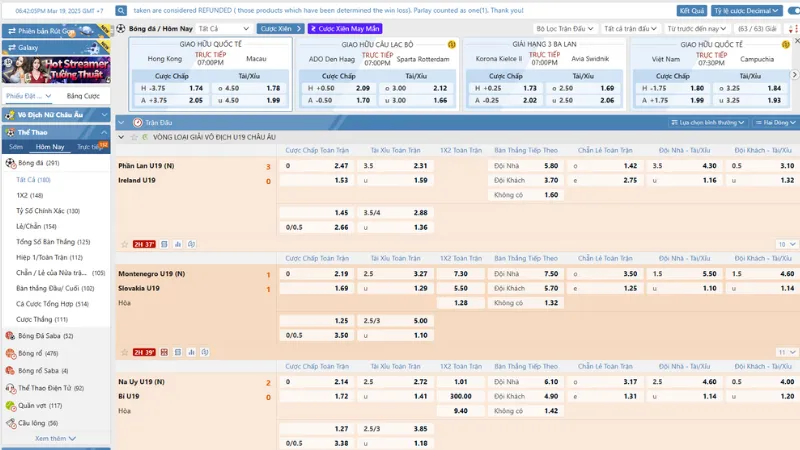Click the Quần vợt tennis ball icon
The width and height of the screenshot is (800, 450).
pos(10,405)
